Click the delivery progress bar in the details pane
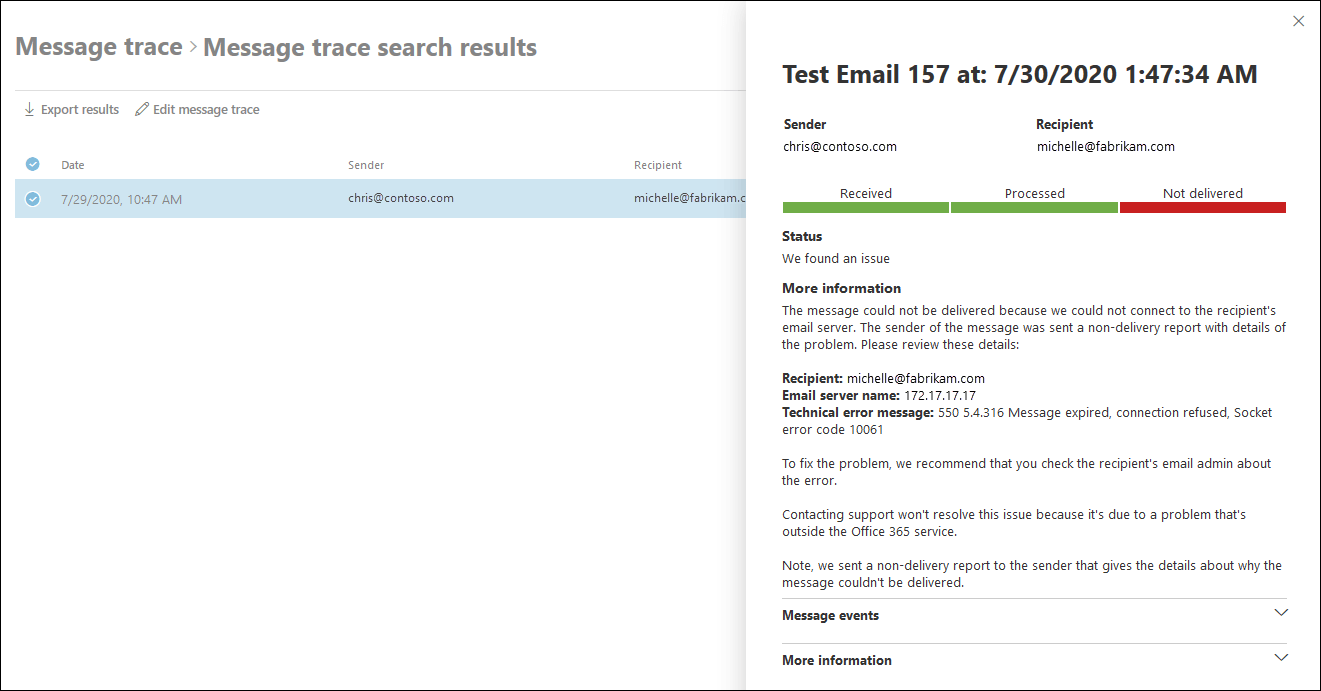The width and height of the screenshot is (1321, 691). 1034,207
